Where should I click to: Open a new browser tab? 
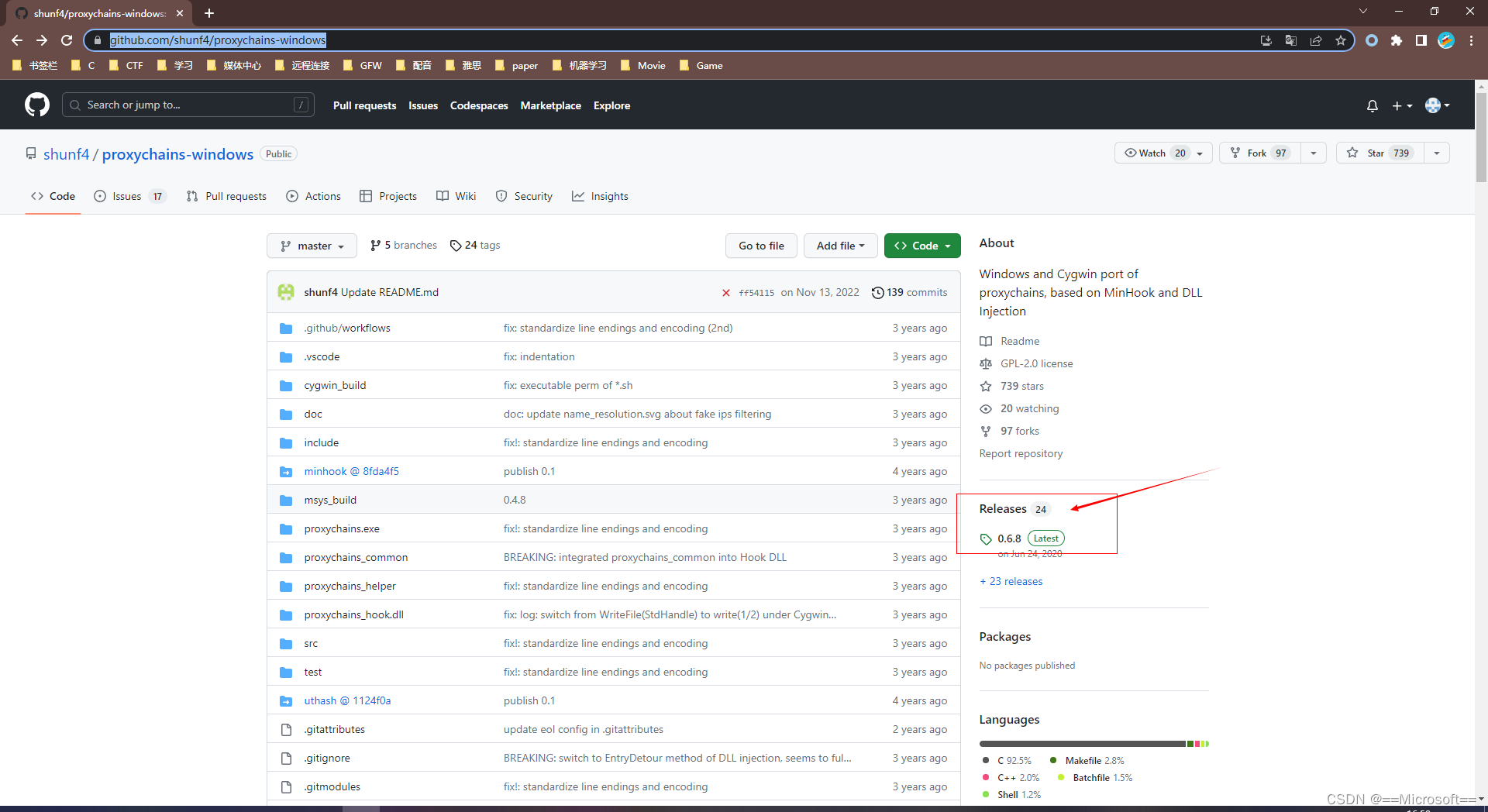point(209,13)
